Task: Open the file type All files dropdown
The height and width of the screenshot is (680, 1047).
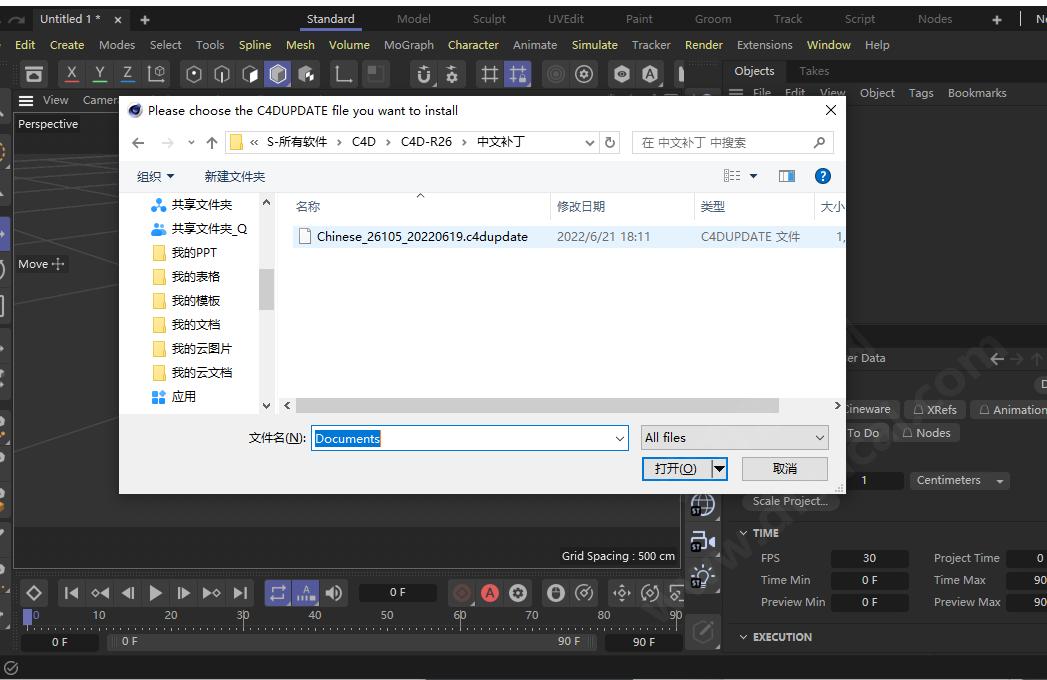Action: [735, 438]
